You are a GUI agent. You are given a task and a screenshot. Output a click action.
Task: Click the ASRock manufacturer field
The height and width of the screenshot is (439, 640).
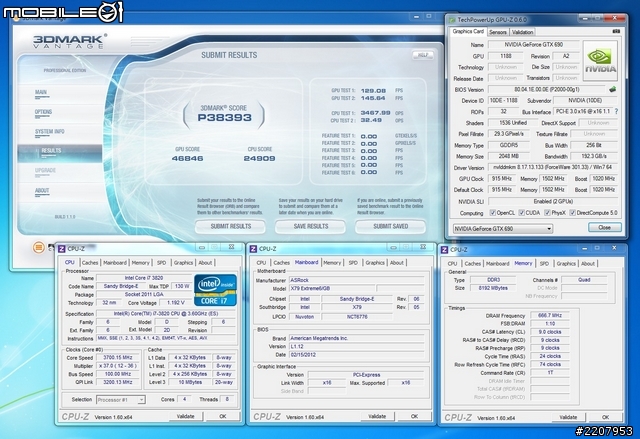point(357,280)
